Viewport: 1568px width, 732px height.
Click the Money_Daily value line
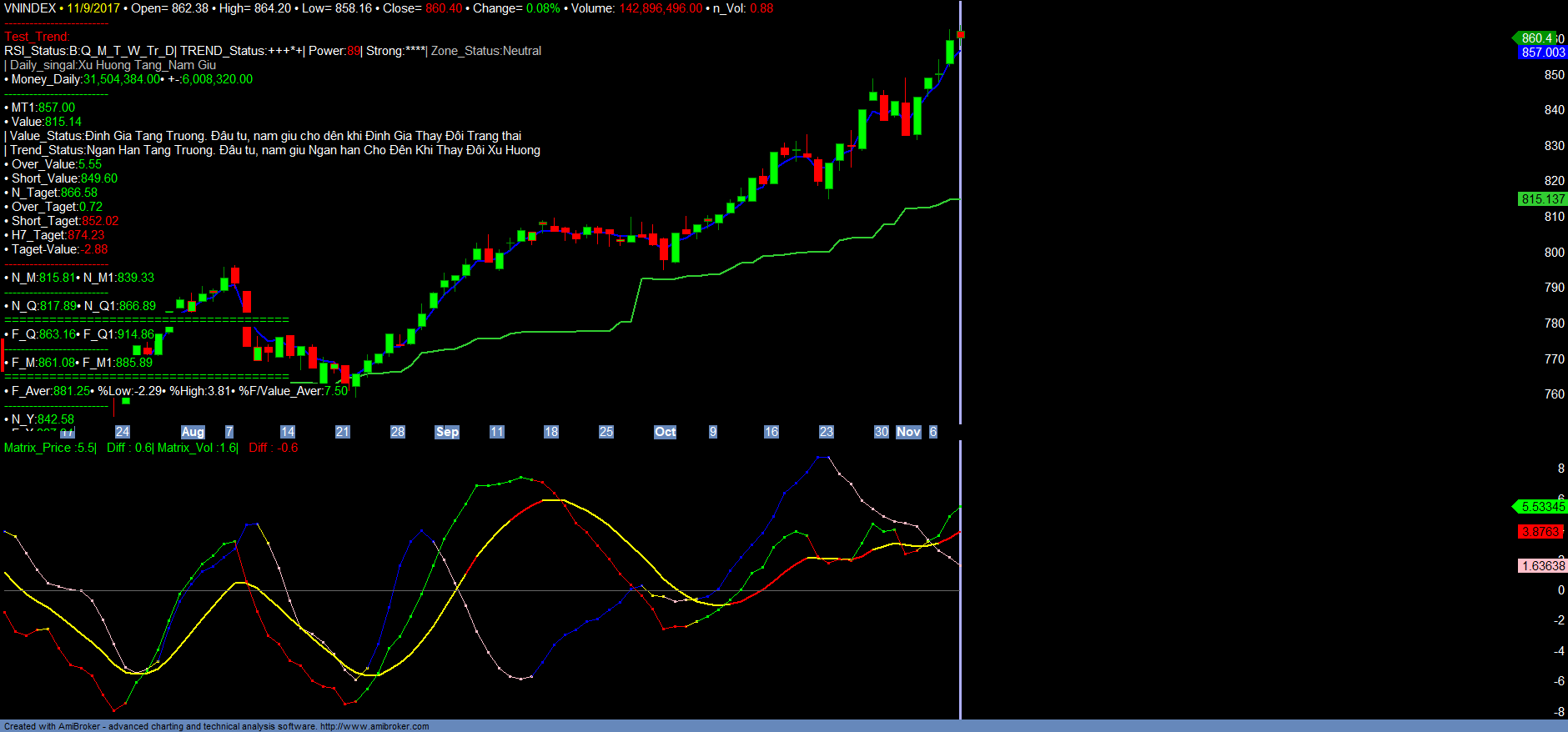click(x=131, y=79)
